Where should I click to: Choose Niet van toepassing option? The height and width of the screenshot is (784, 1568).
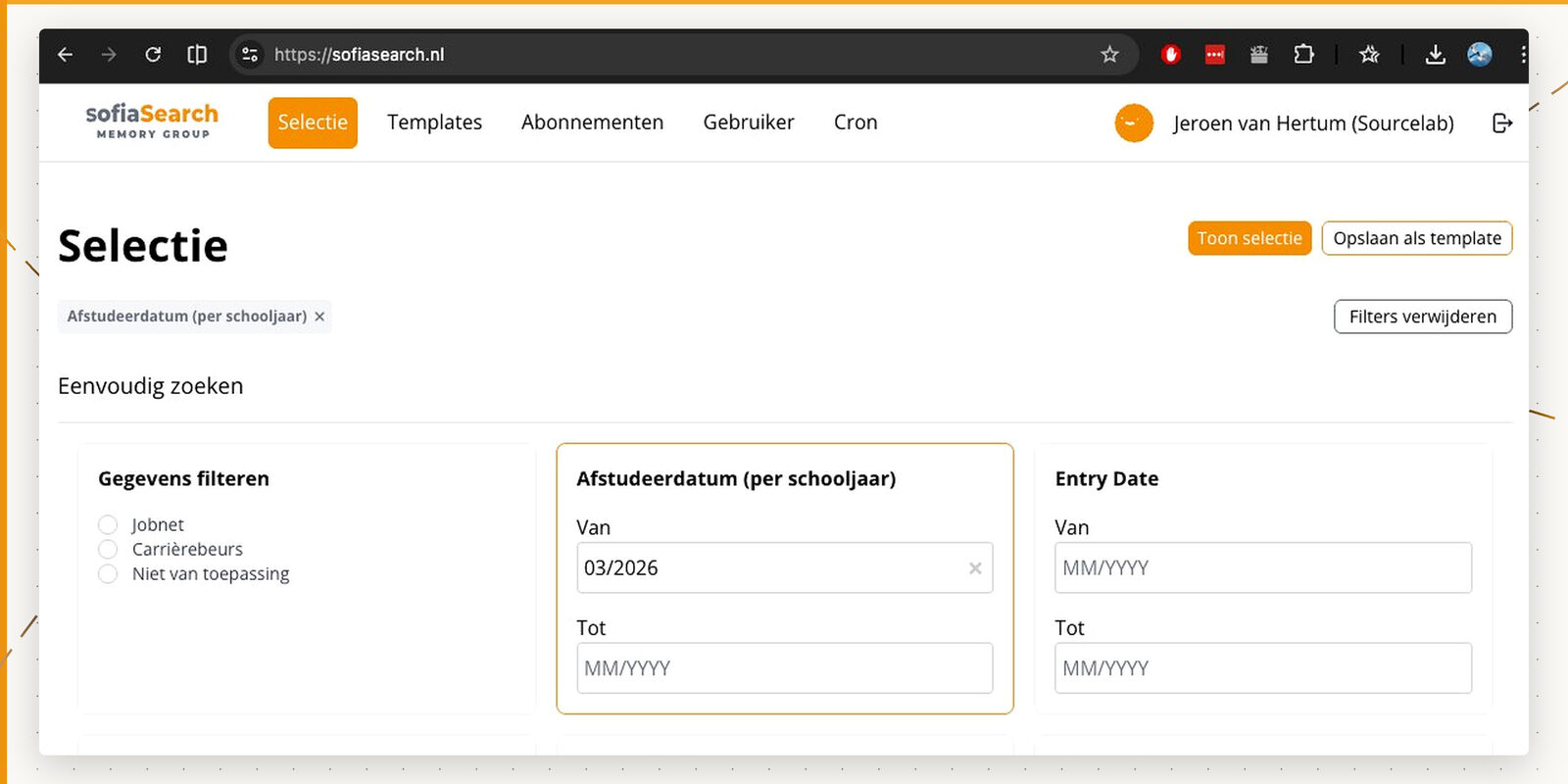pos(108,574)
